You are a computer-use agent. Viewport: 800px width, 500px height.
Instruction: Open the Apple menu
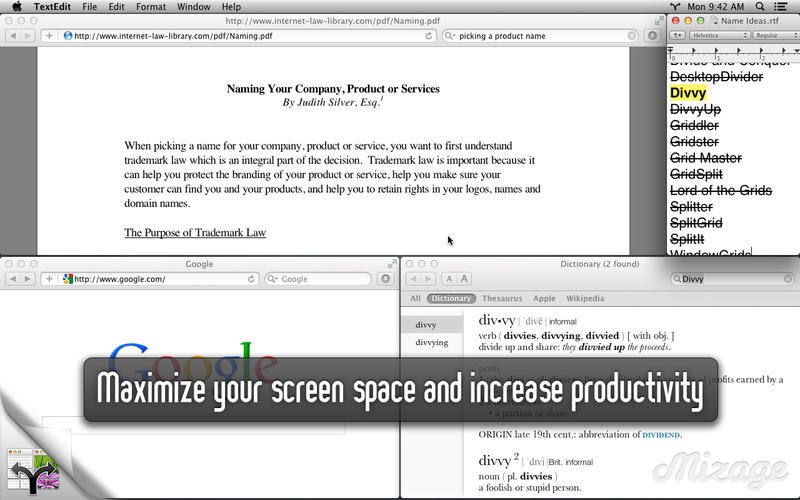coord(16,7)
